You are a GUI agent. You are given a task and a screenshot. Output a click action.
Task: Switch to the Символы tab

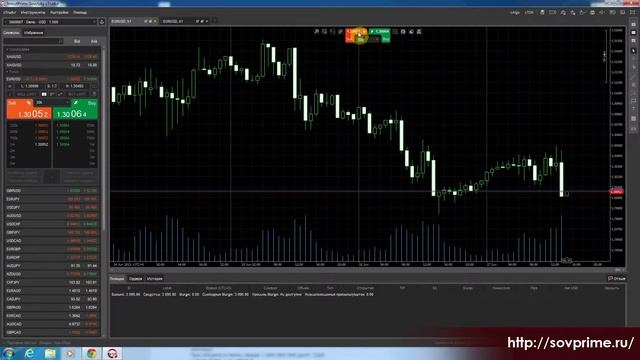tap(11, 33)
